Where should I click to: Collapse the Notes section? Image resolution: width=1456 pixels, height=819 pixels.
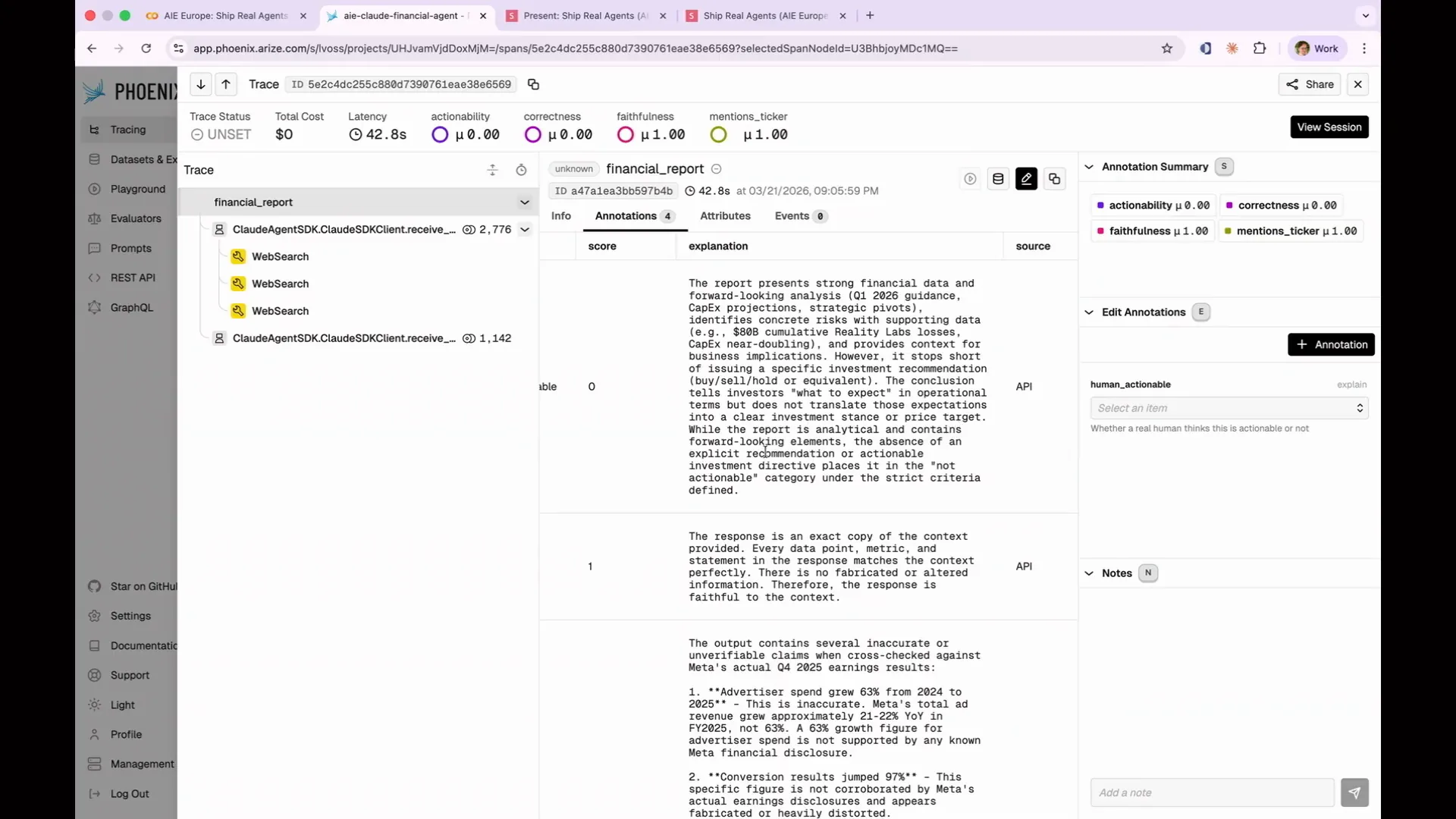pos(1089,573)
